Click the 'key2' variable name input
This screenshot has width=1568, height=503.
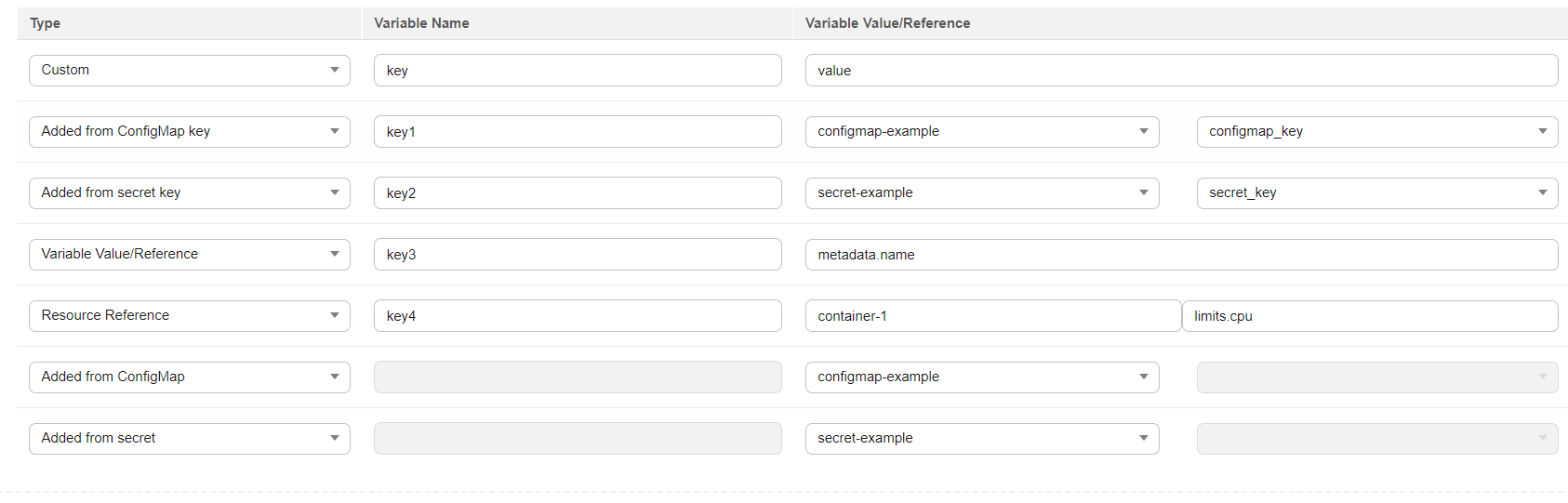point(577,193)
